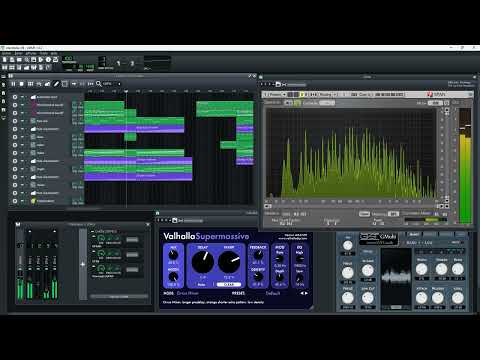The width and height of the screenshot is (480, 360).
Task: Toggle auto-scrolling in Song Editor toolbar
Action: click(x=74, y=84)
